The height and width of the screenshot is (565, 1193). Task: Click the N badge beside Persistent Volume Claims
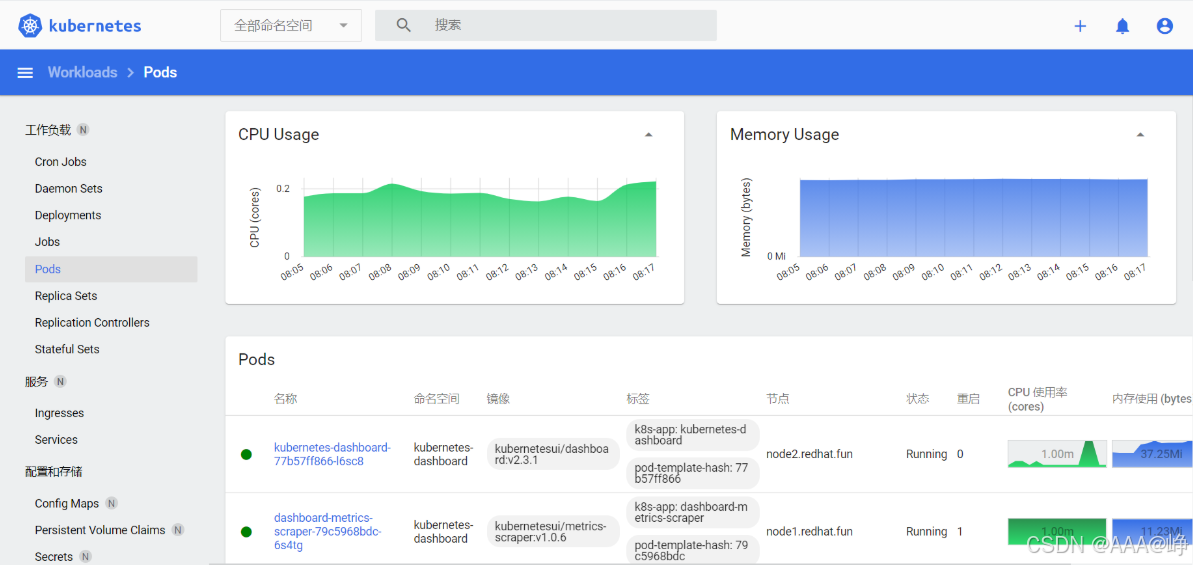click(177, 530)
